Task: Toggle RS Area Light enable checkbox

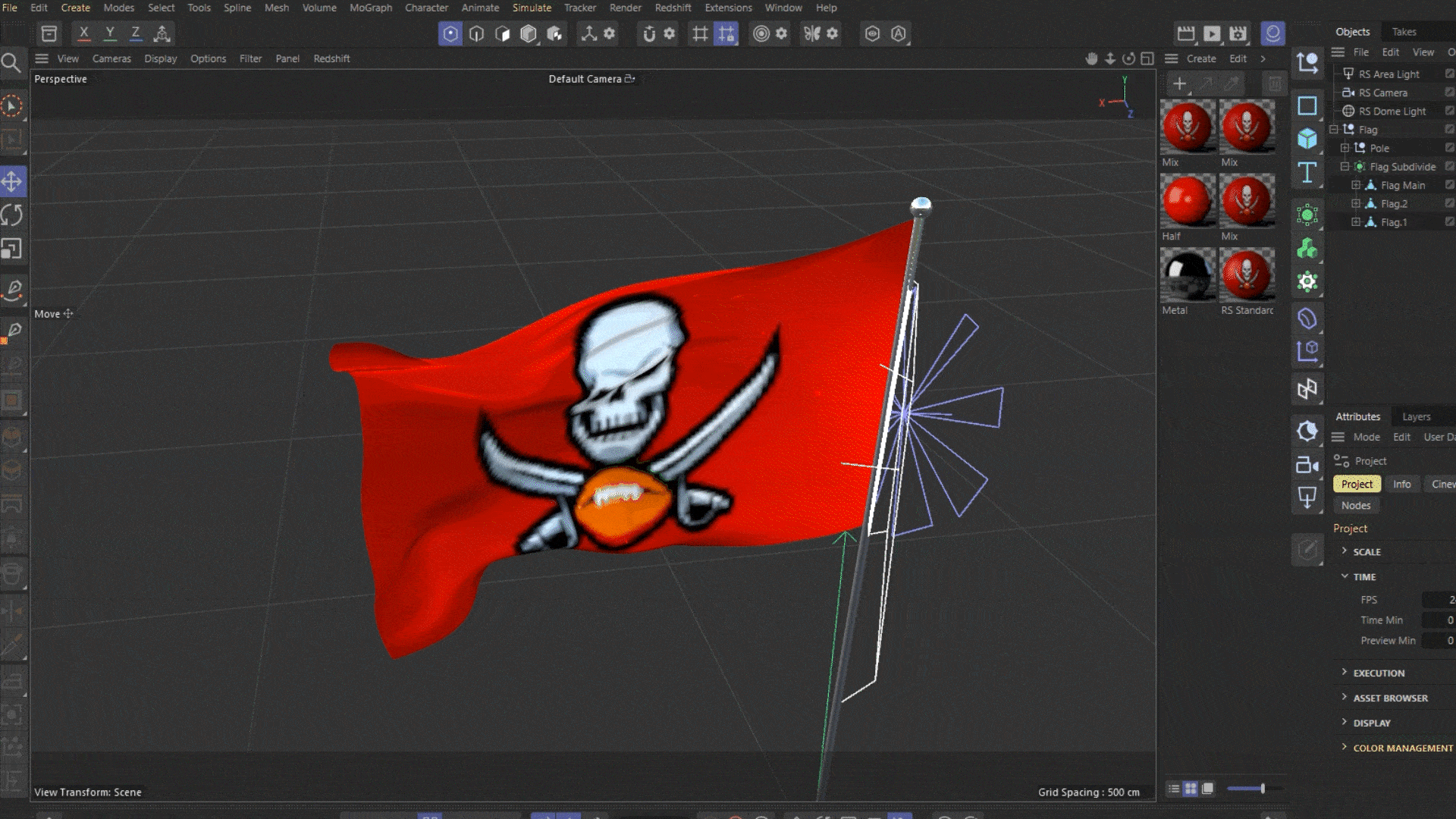Action: pos(1449,74)
